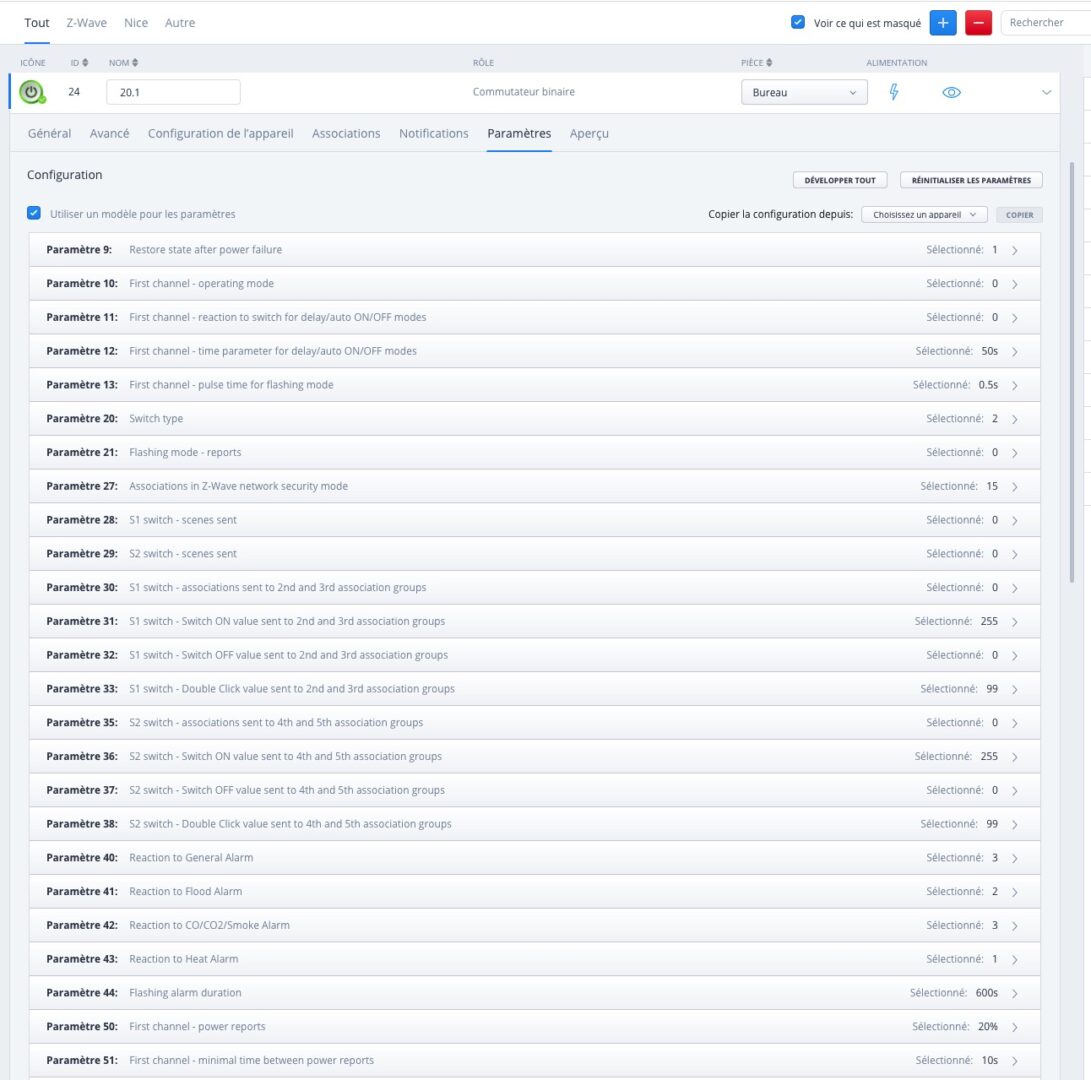Sort by the Pièce column arrows

(x=769, y=63)
